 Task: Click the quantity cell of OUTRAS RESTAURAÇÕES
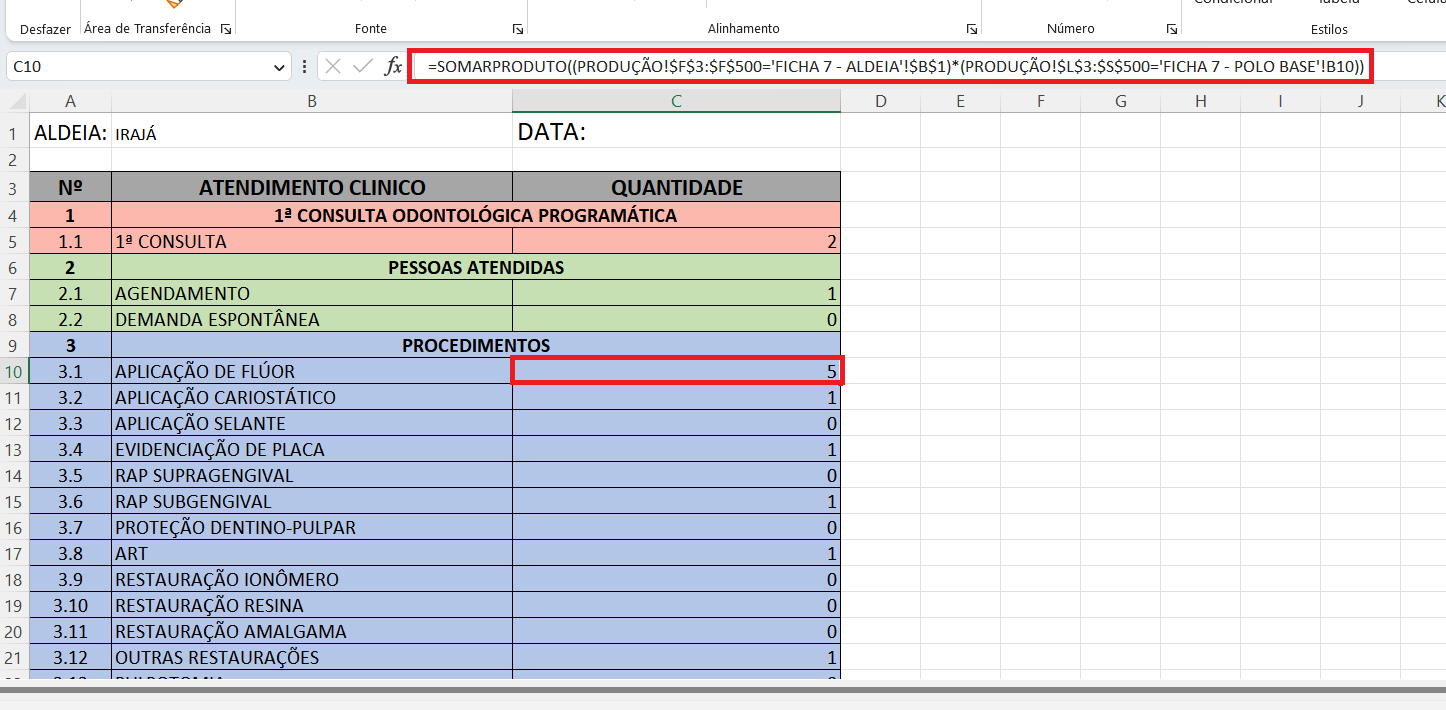[676, 657]
